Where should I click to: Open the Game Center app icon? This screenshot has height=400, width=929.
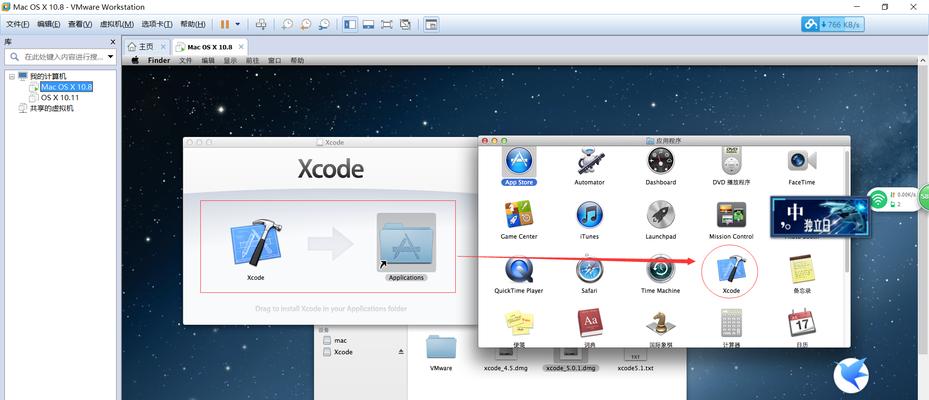pyautogui.click(x=519, y=215)
